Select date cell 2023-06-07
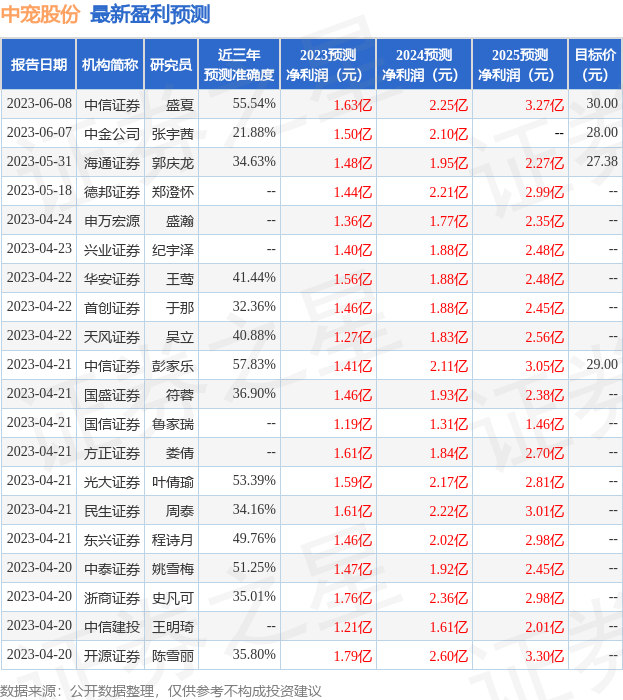 coord(39,133)
